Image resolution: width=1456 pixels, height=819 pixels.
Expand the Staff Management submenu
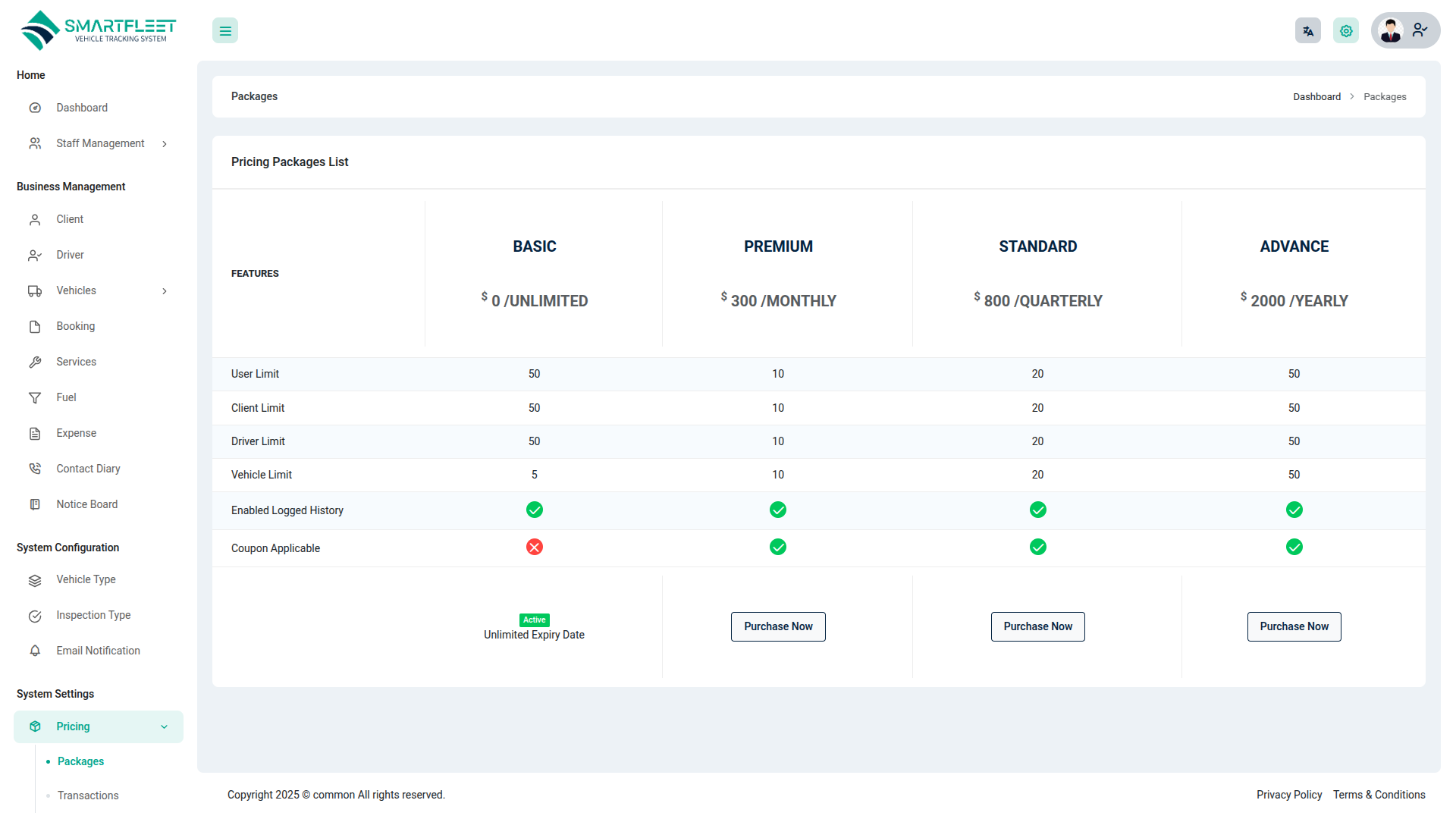pos(99,143)
